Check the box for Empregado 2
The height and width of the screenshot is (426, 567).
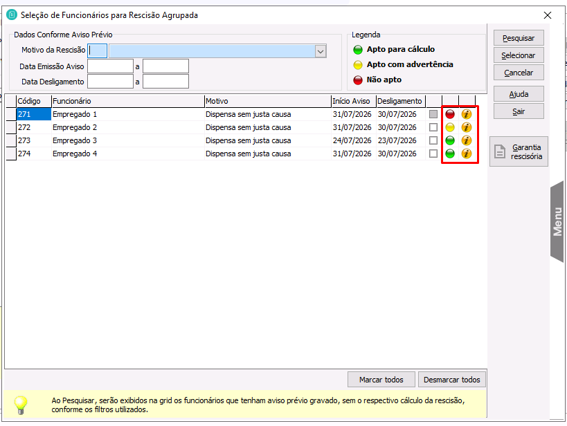[x=433, y=127]
